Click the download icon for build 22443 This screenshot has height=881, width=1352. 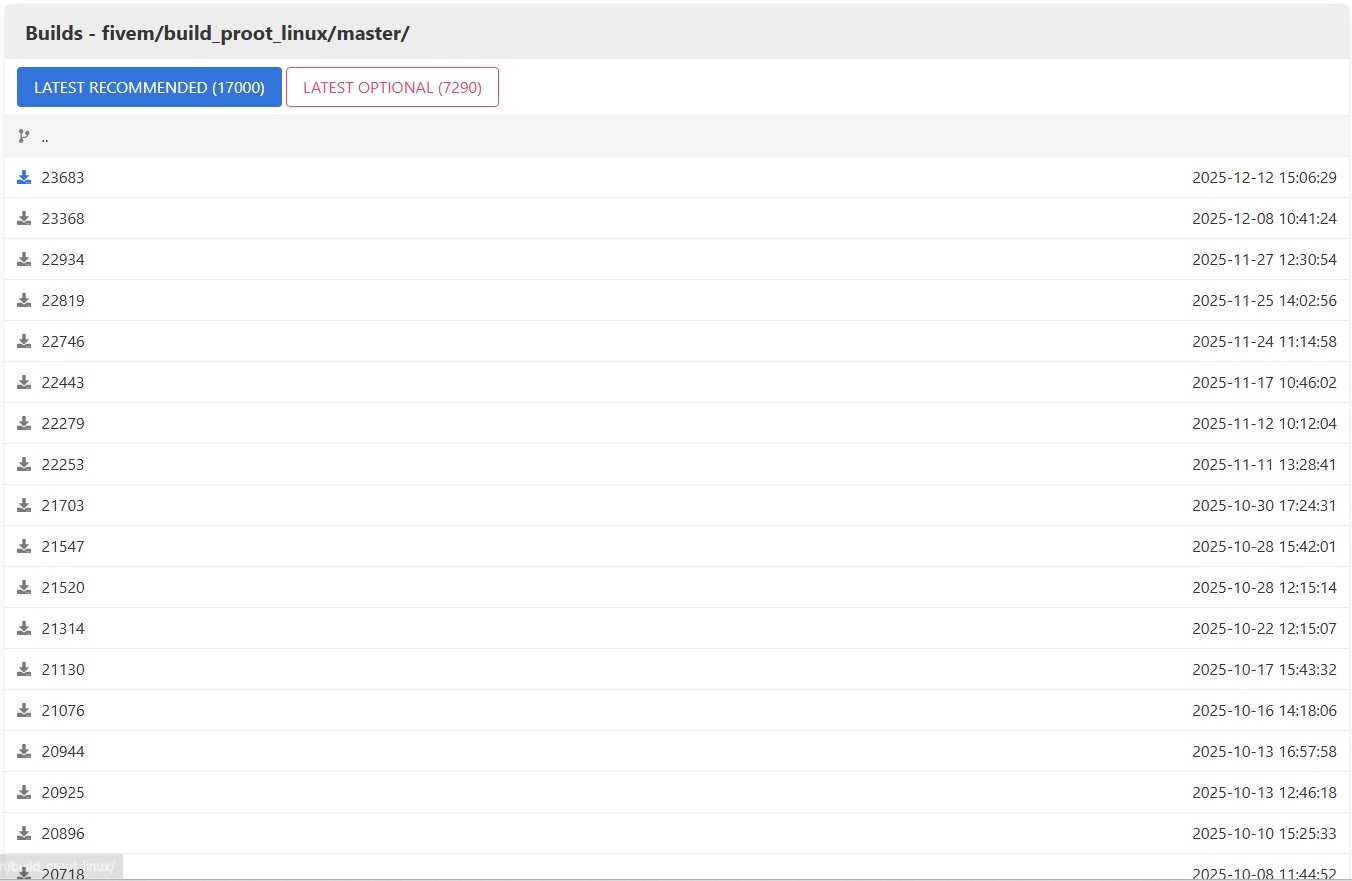(x=24, y=382)
